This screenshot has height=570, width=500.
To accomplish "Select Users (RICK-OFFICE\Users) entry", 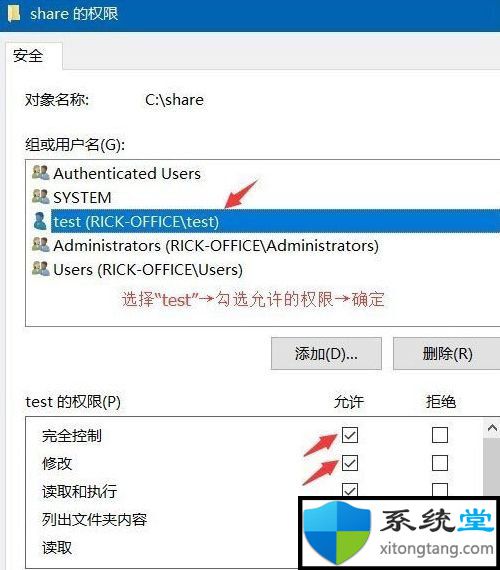I will (148, 269).
